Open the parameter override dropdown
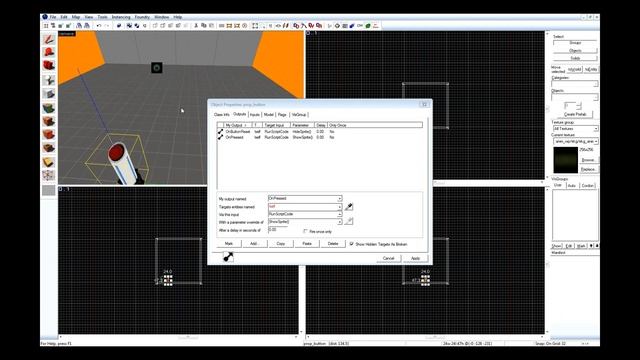Viewport: 640px width, 360px height. (339, 222)
